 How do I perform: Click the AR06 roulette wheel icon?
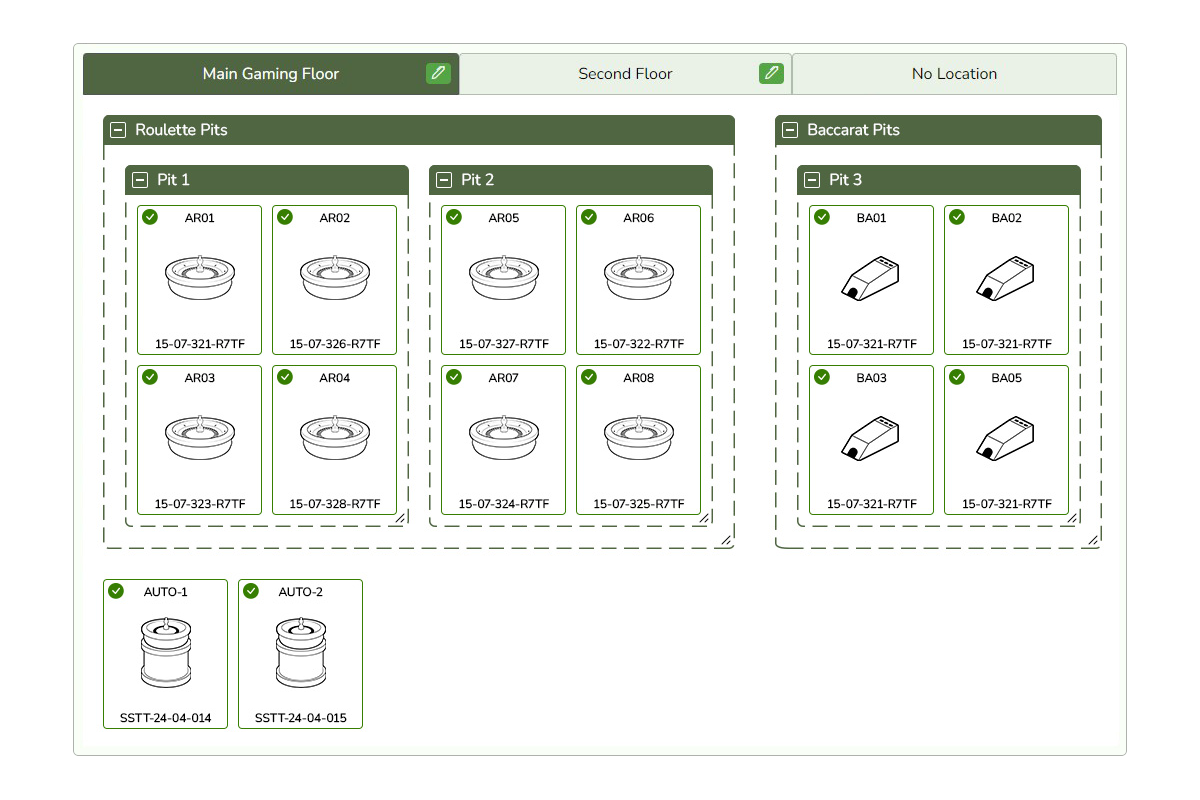click(639, 277)
